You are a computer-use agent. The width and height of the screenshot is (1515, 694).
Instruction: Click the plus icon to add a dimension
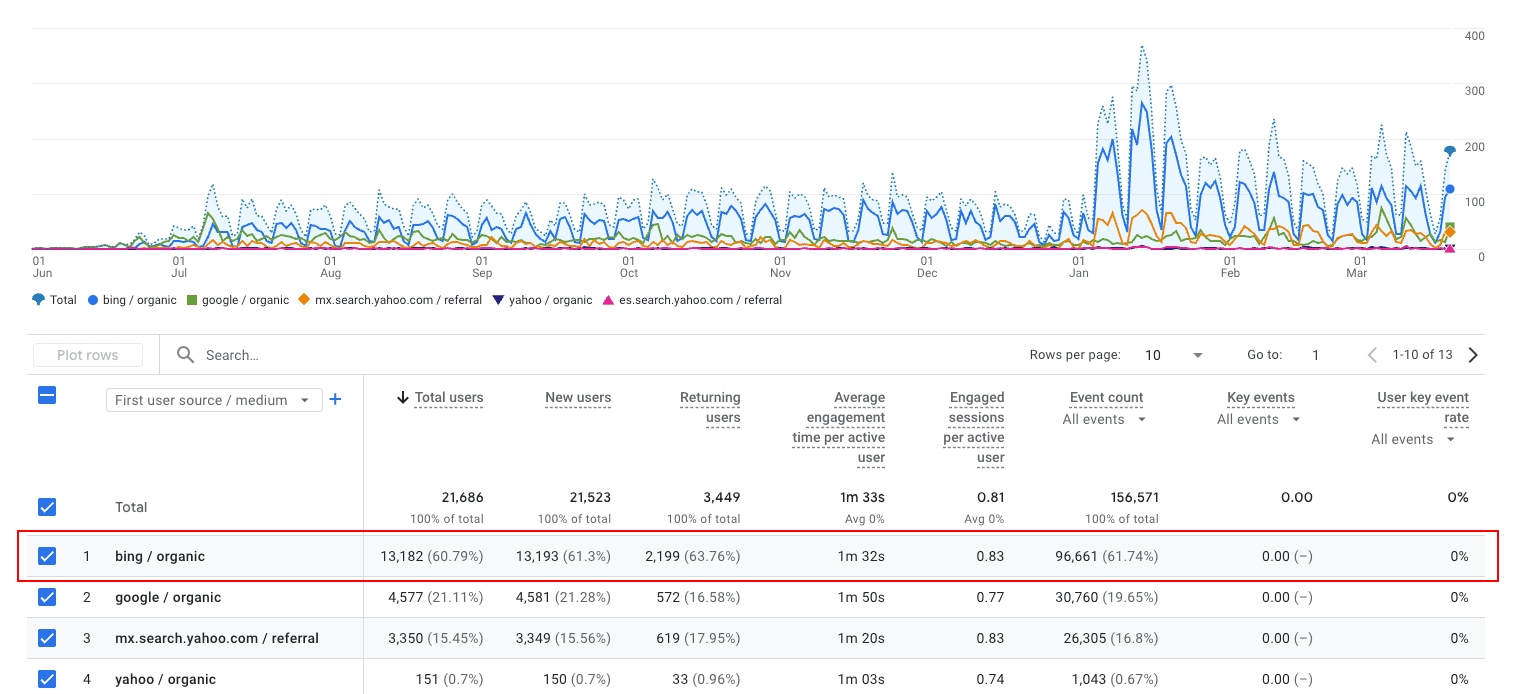335,399
